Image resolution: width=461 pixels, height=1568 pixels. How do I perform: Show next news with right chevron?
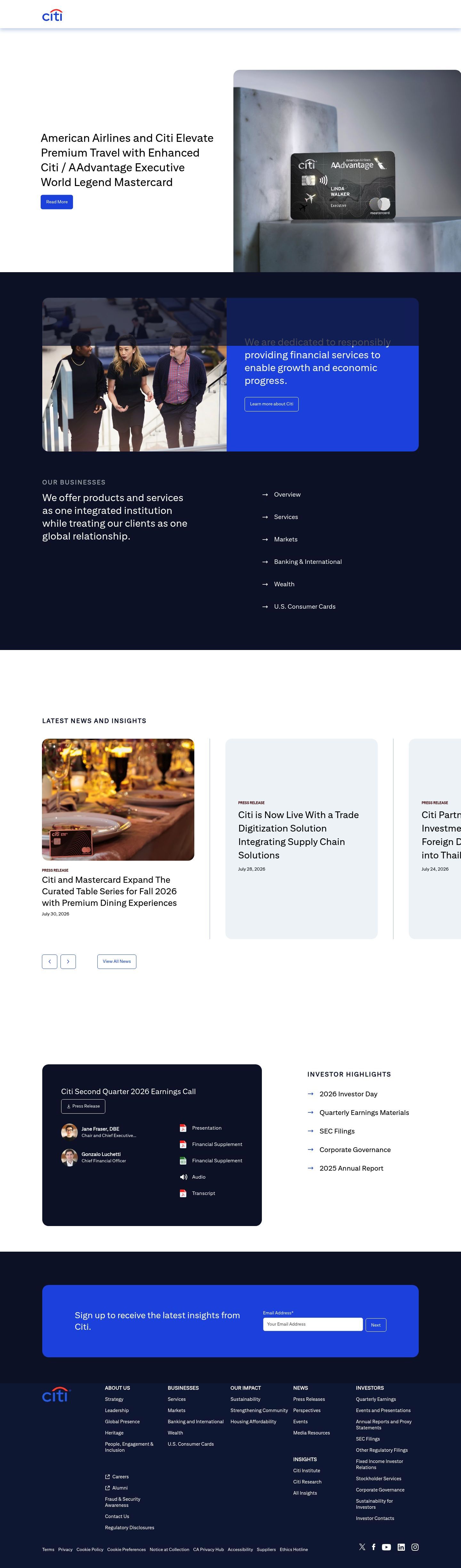click(x=68, y=961)
